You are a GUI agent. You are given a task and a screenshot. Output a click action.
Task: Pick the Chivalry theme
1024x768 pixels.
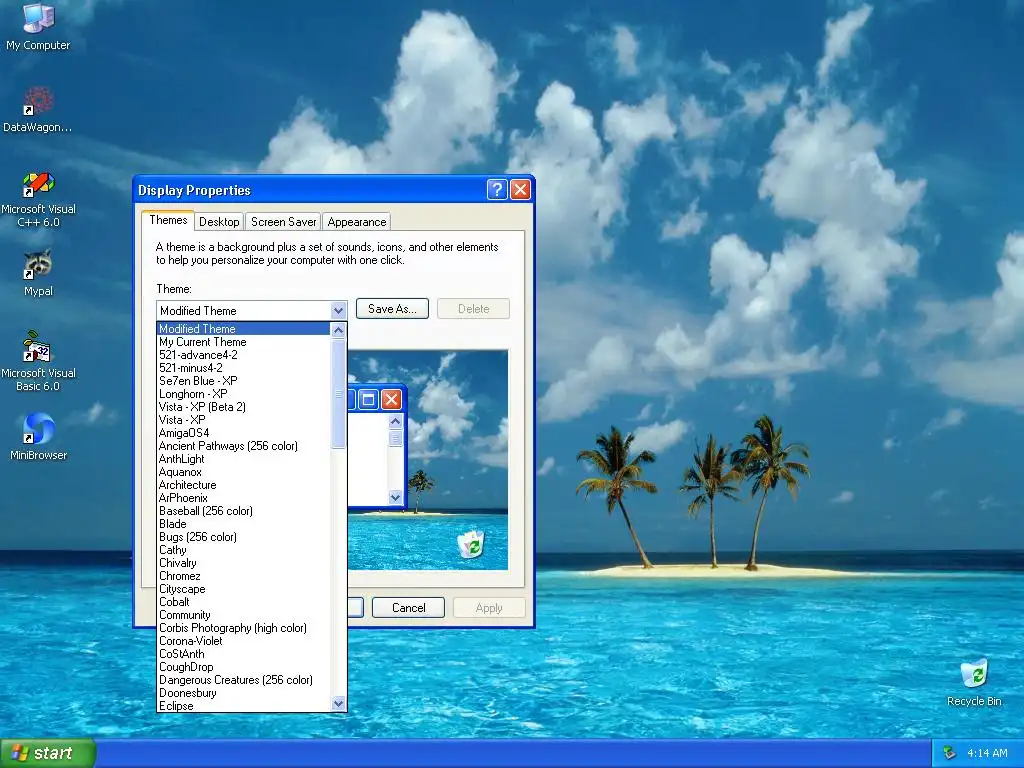(x=244, y=563)
